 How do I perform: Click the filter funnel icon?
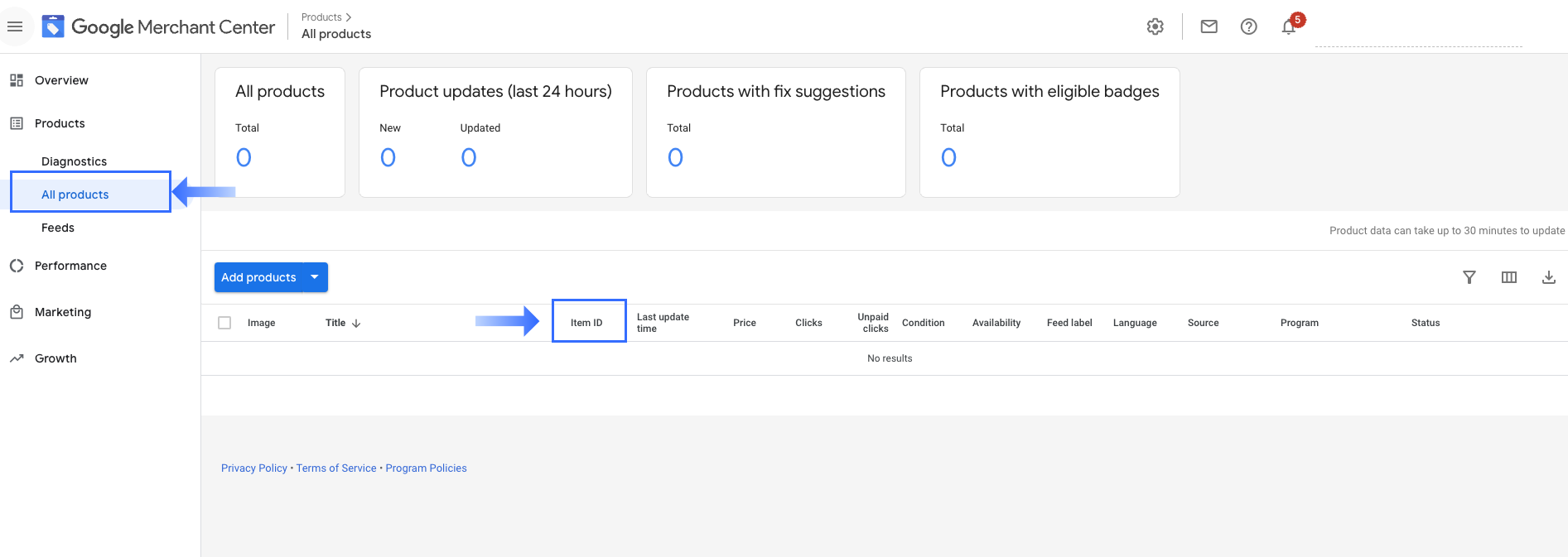(1469, 277)
